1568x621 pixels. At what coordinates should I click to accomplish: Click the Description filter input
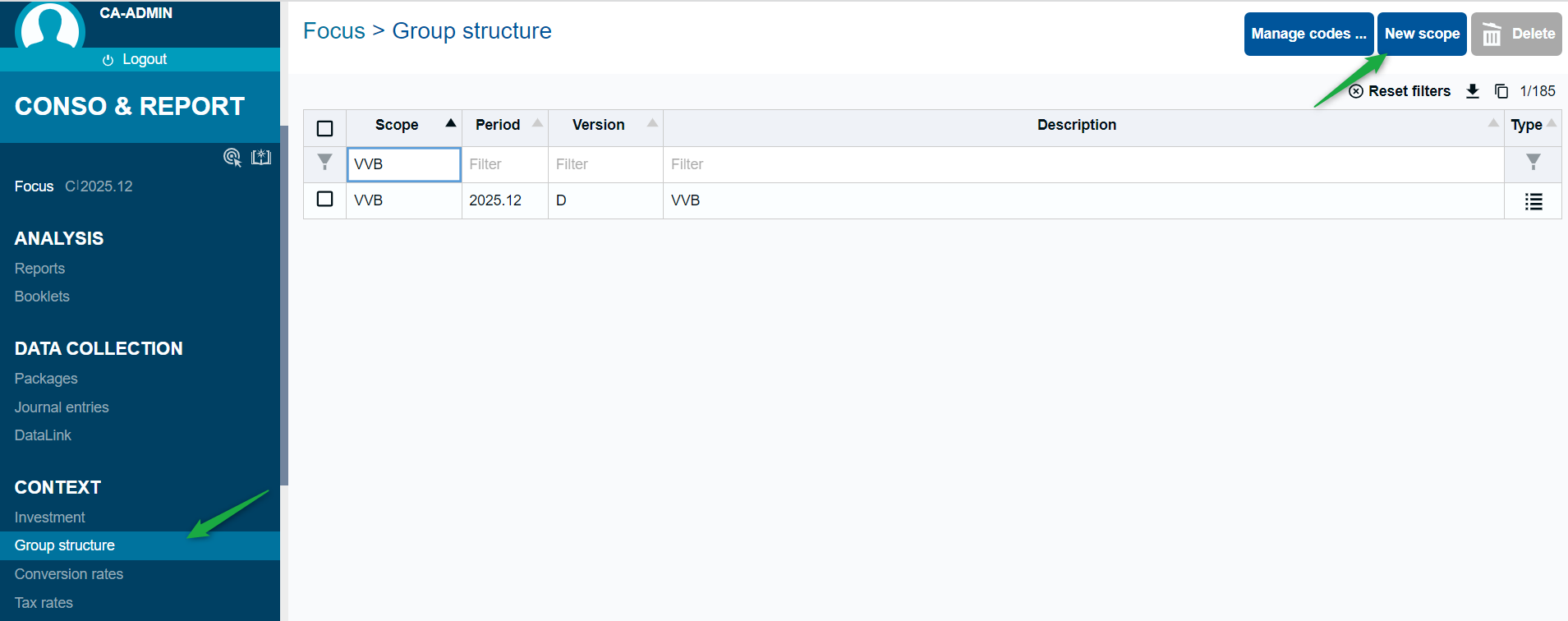[x=1083, y=164]
